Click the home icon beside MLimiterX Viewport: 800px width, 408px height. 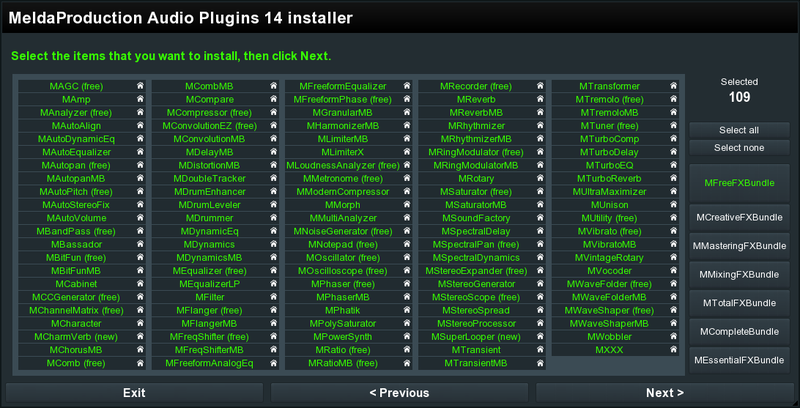point(407,152)
